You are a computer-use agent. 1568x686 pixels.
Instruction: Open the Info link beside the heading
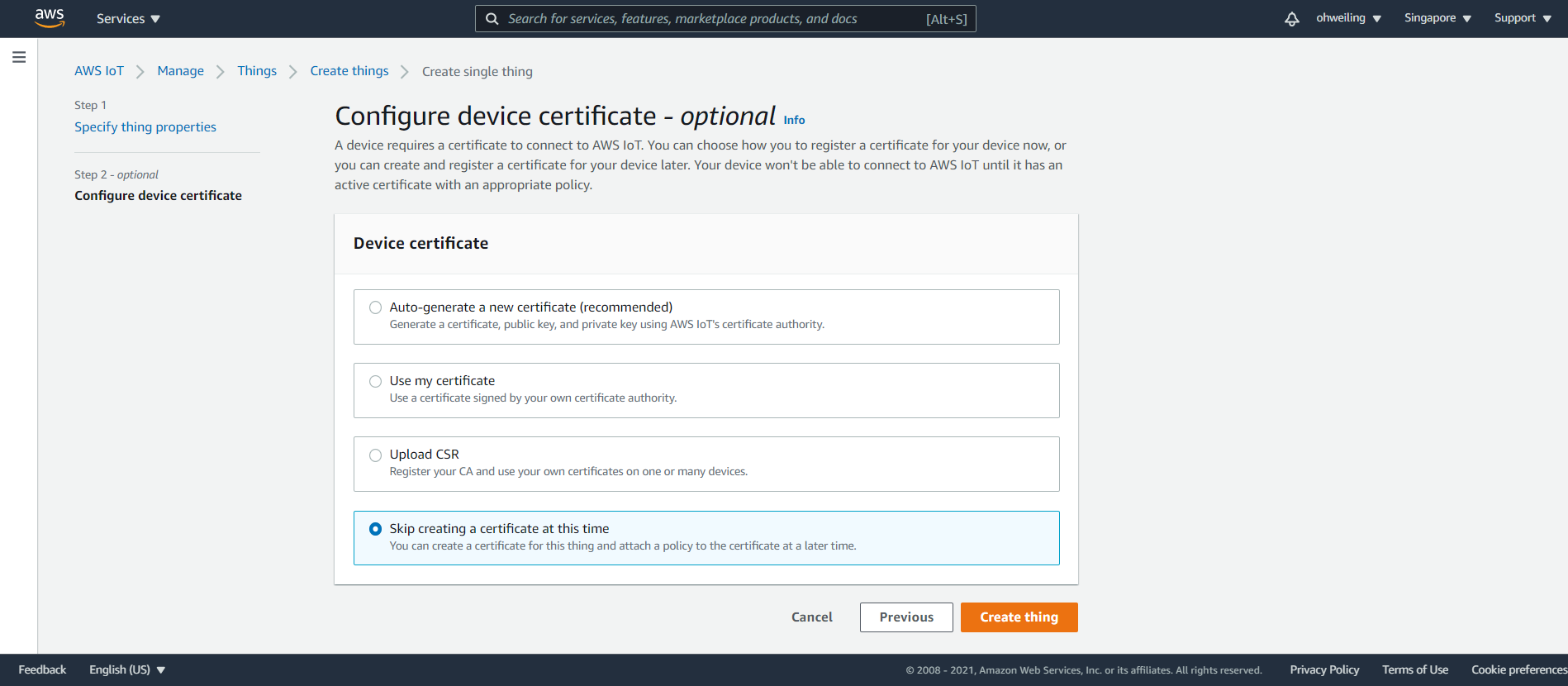click(x=794, y=120)
